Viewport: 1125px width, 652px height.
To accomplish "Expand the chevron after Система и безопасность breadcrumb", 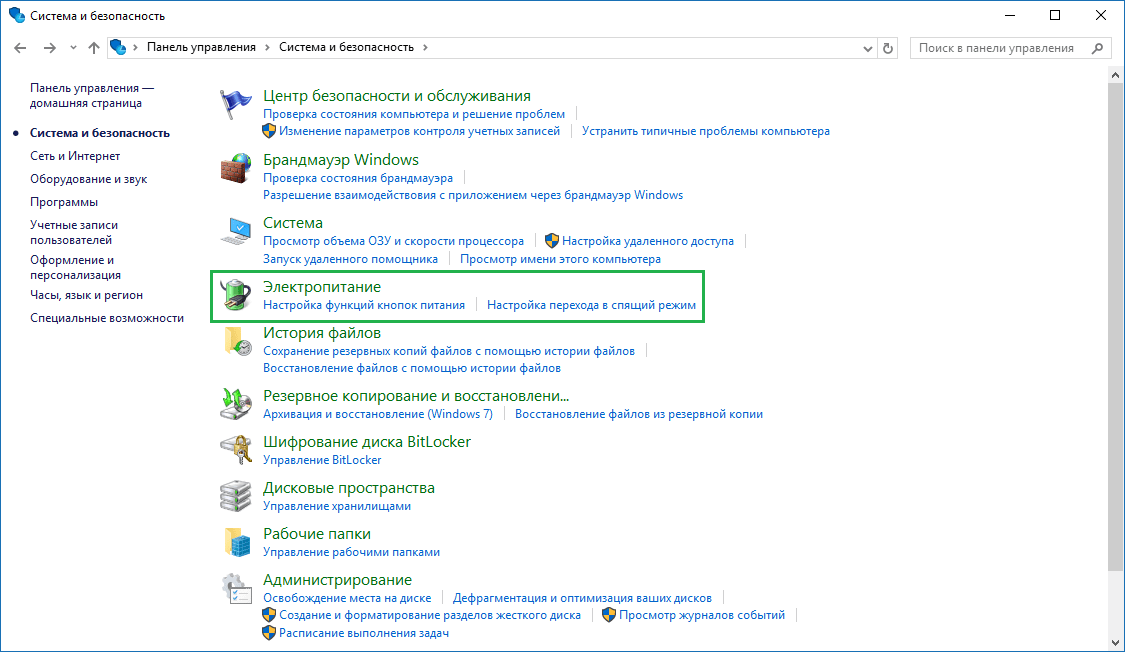I will (x=425, y=47).
